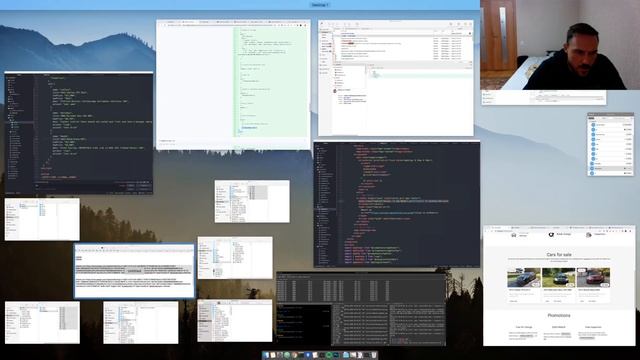Open the narrow contact list window with blue avatars

coord(611,144)
